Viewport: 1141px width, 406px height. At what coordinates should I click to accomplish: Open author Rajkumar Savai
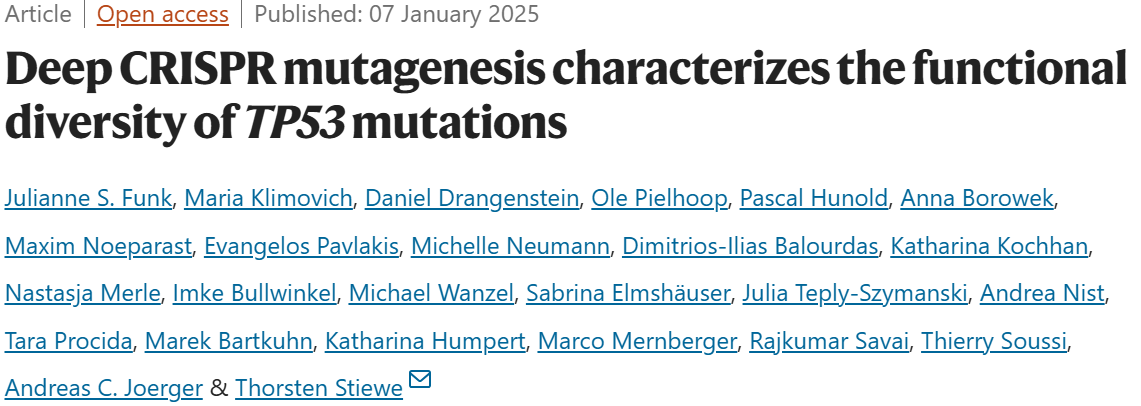(829, 341)
